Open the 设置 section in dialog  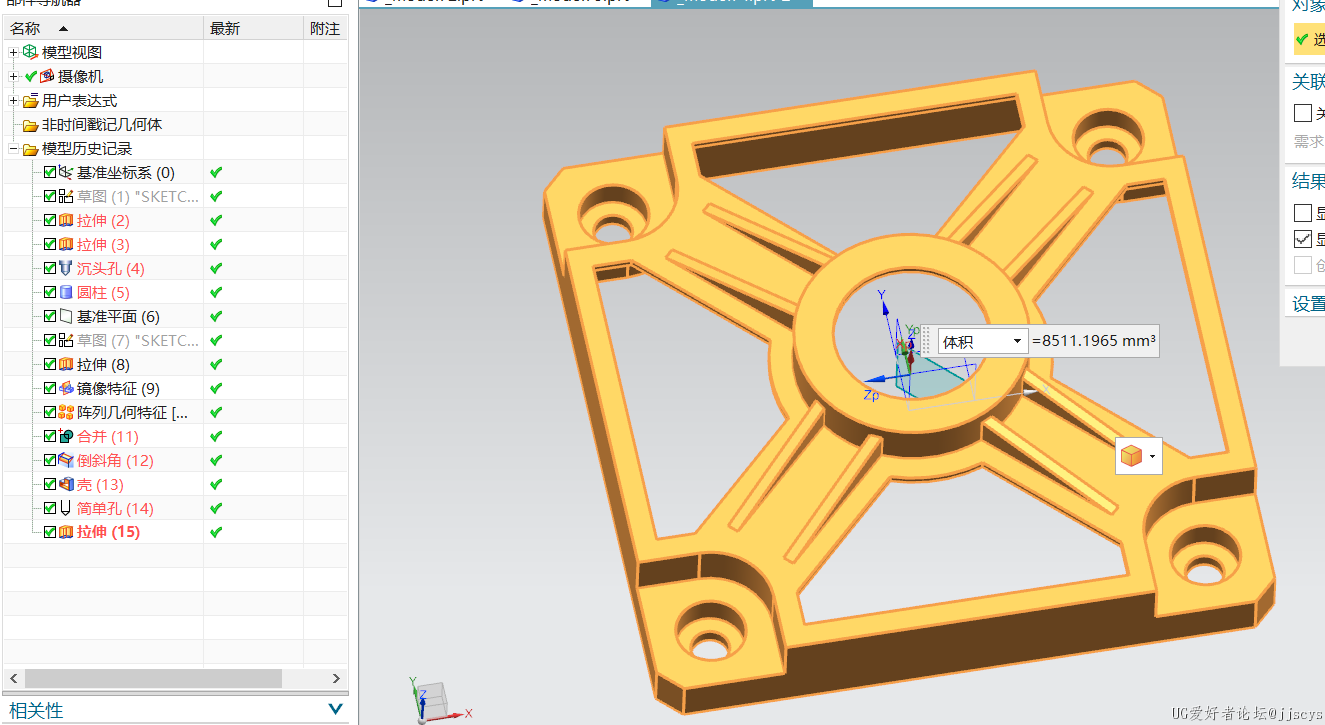[x=1308, y=304]
